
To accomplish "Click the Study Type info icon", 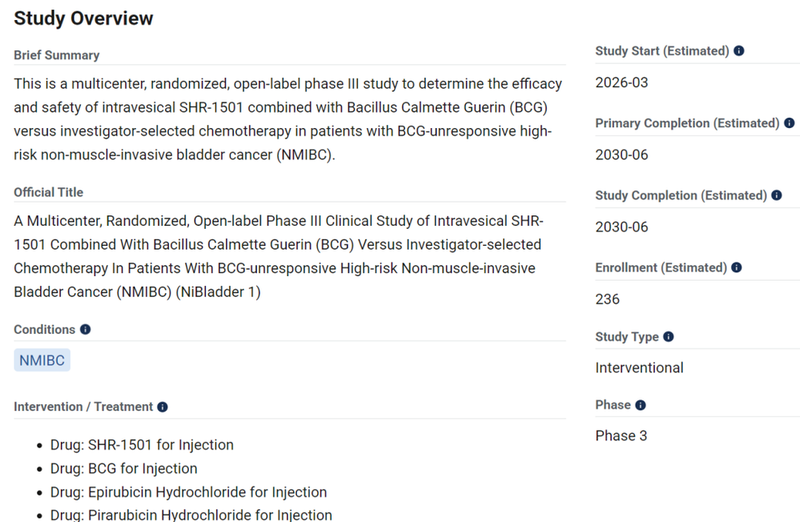I will point(668,337).
